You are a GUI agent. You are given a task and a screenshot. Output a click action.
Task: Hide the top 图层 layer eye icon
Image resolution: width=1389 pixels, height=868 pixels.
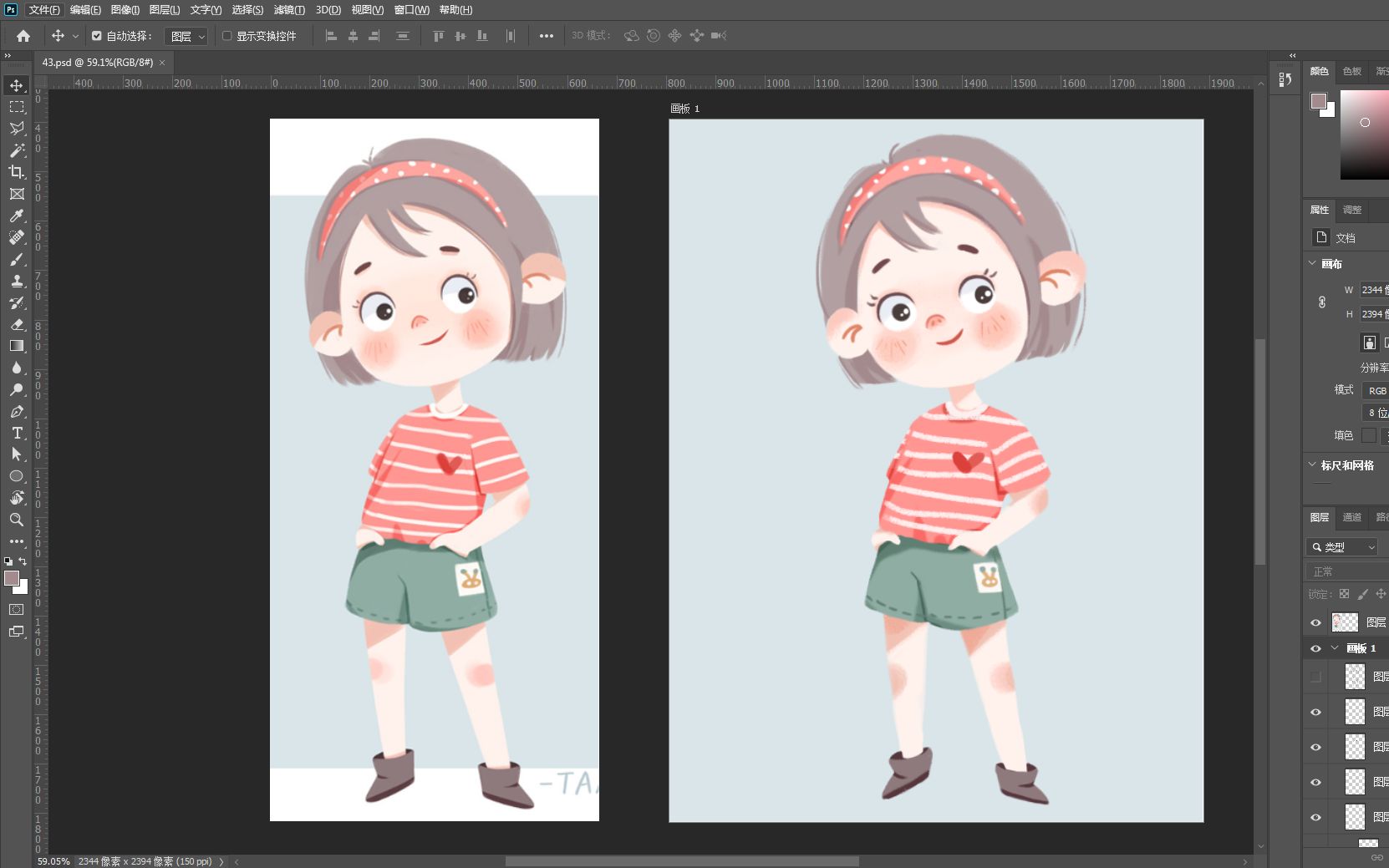click(1316, 622)
